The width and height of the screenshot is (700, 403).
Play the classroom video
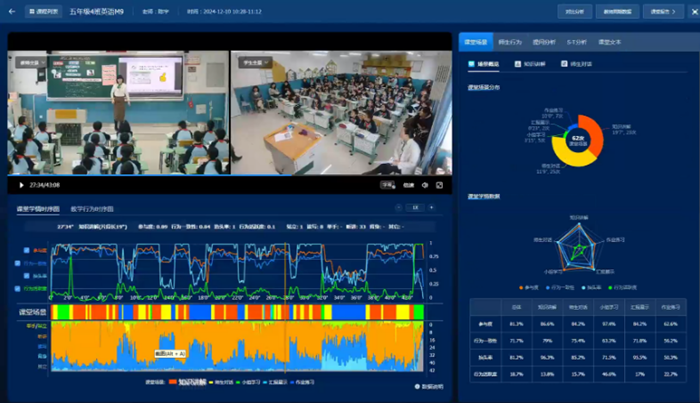tap(21, 185)
